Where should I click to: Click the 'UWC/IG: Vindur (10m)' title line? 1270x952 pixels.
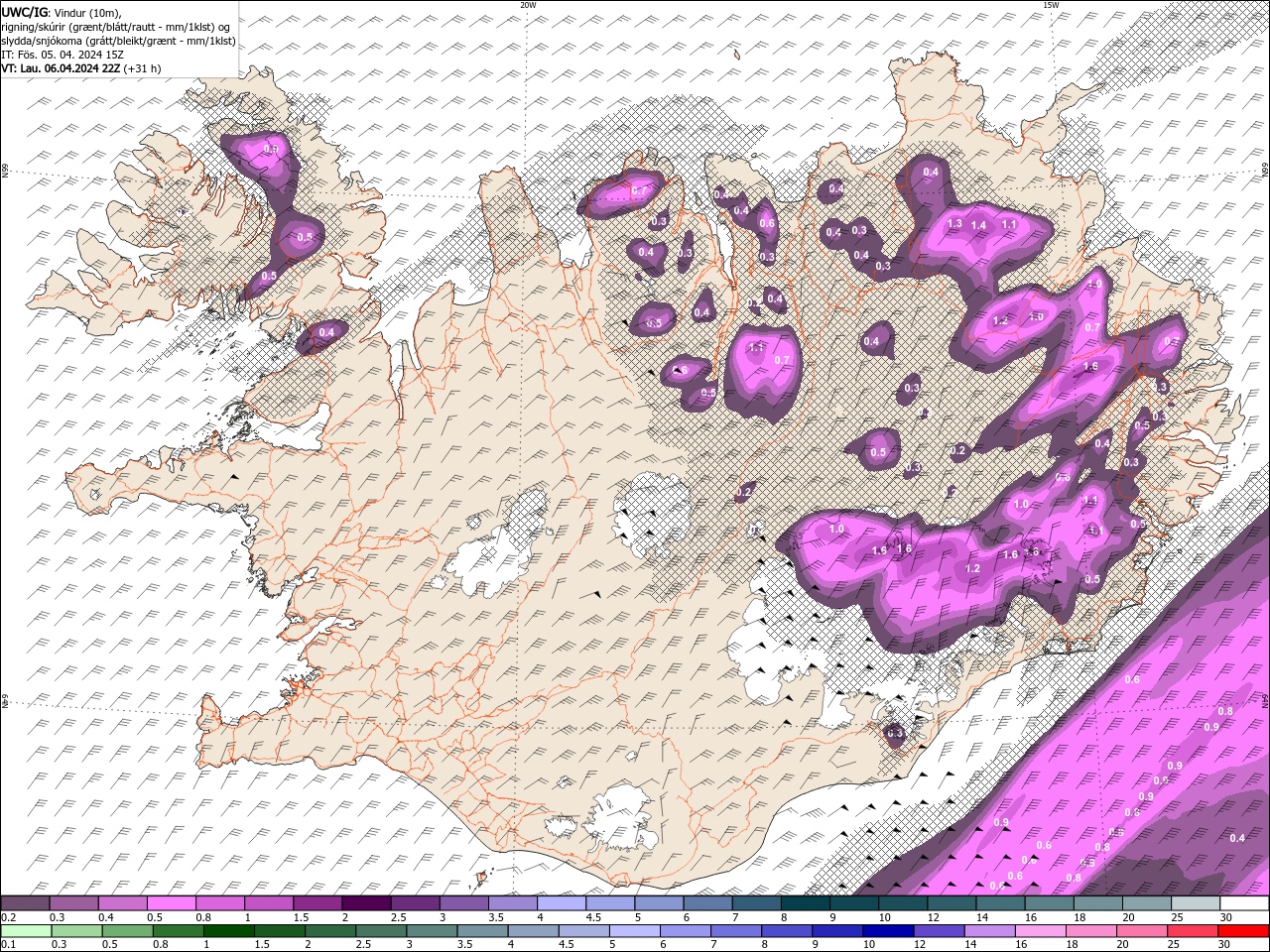(x=63, y=12)
